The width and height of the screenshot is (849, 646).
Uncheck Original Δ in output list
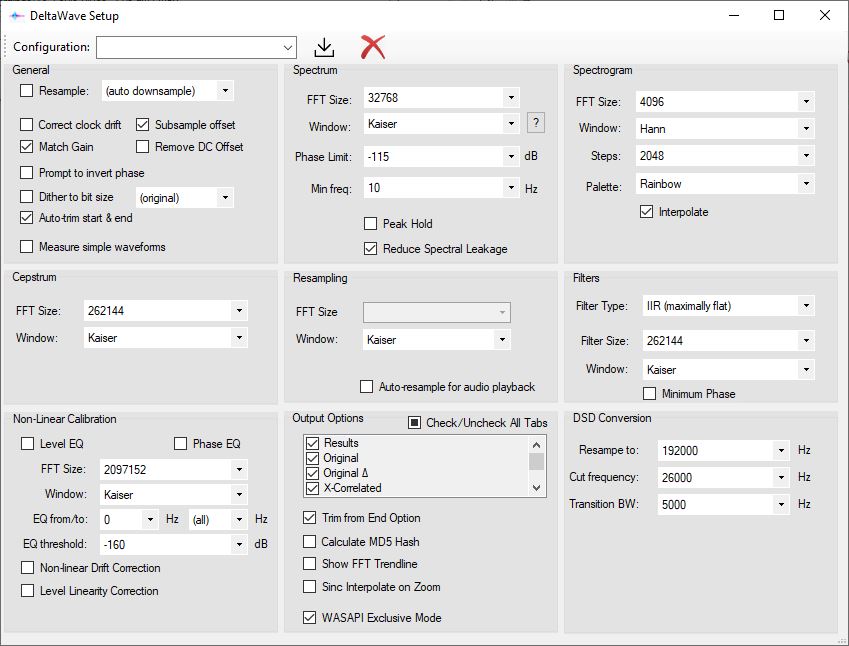pos(312,473)
